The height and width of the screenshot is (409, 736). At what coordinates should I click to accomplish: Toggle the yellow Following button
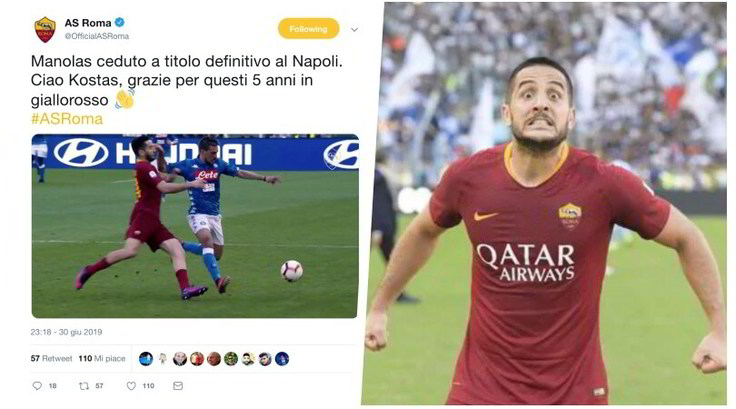(308, 29)
